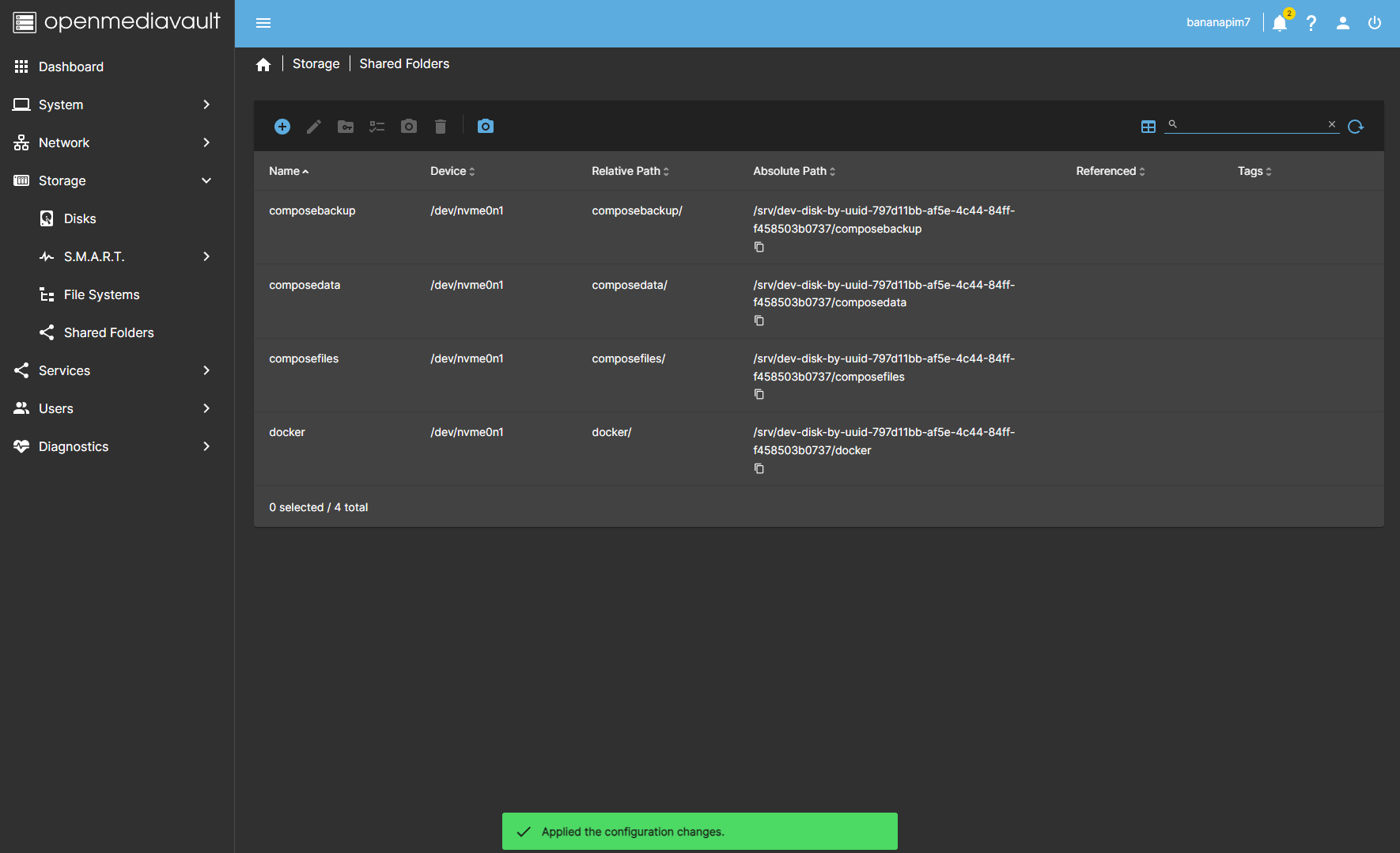Click the /dev/nvme0n1 device cell for docker
This screenshot has width=1400, height=853.
[x=467, y=433]
